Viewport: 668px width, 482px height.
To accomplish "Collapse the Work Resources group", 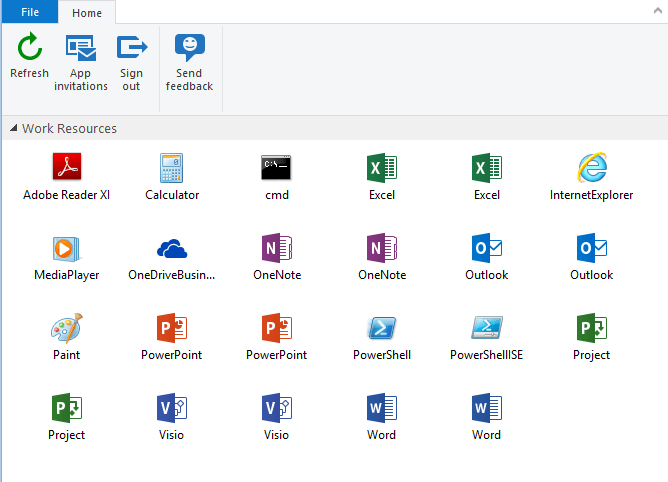I will tap(14, 128).
